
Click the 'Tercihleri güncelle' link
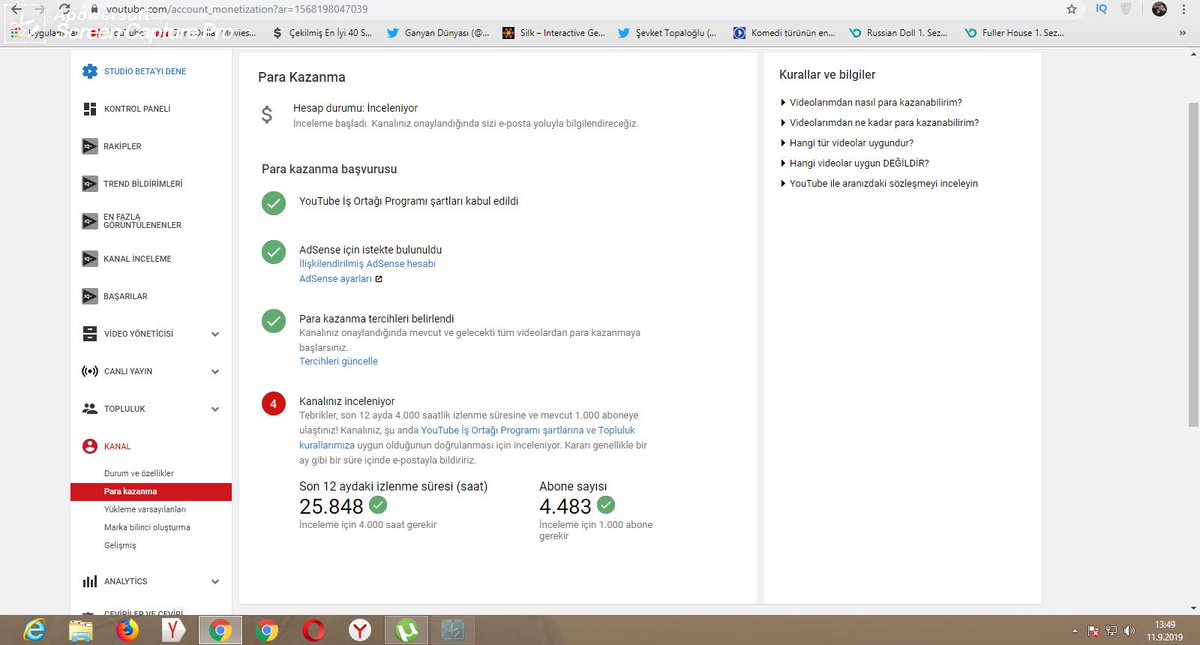click(x=338, y=361)
